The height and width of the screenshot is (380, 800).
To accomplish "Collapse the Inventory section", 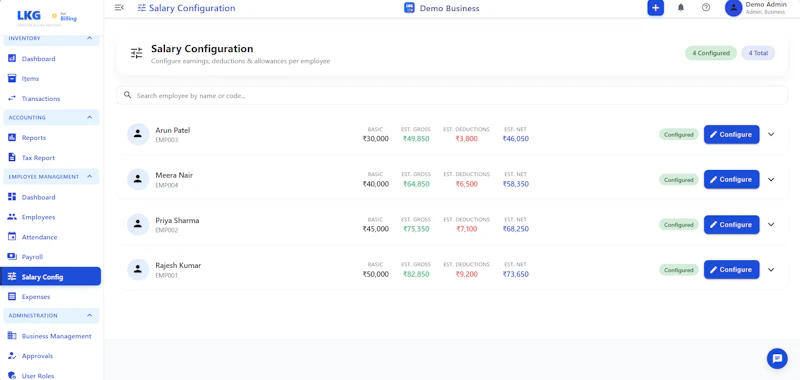I will pos(89,38).
